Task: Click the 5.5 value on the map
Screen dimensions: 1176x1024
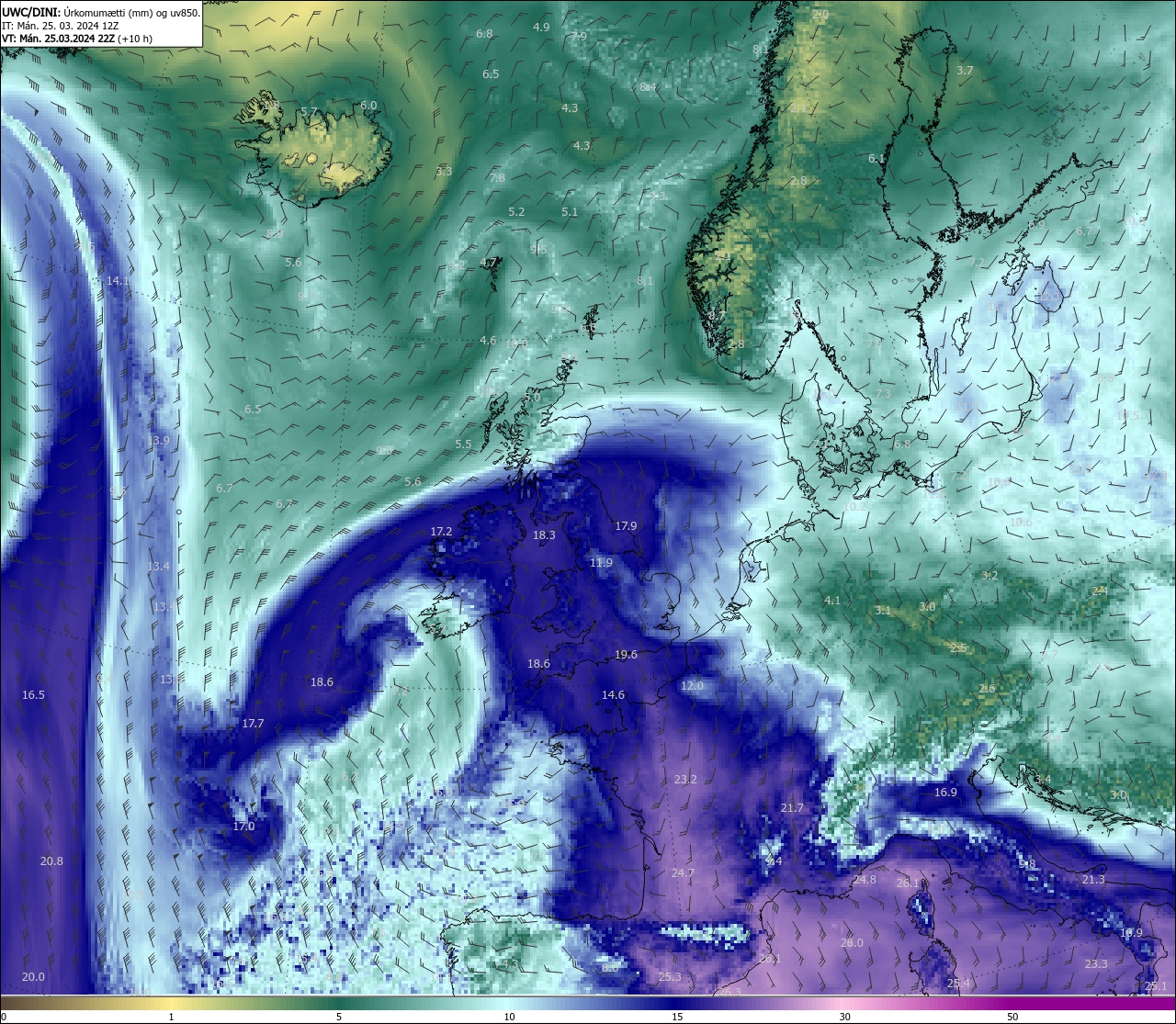Action: click(463, 444)
